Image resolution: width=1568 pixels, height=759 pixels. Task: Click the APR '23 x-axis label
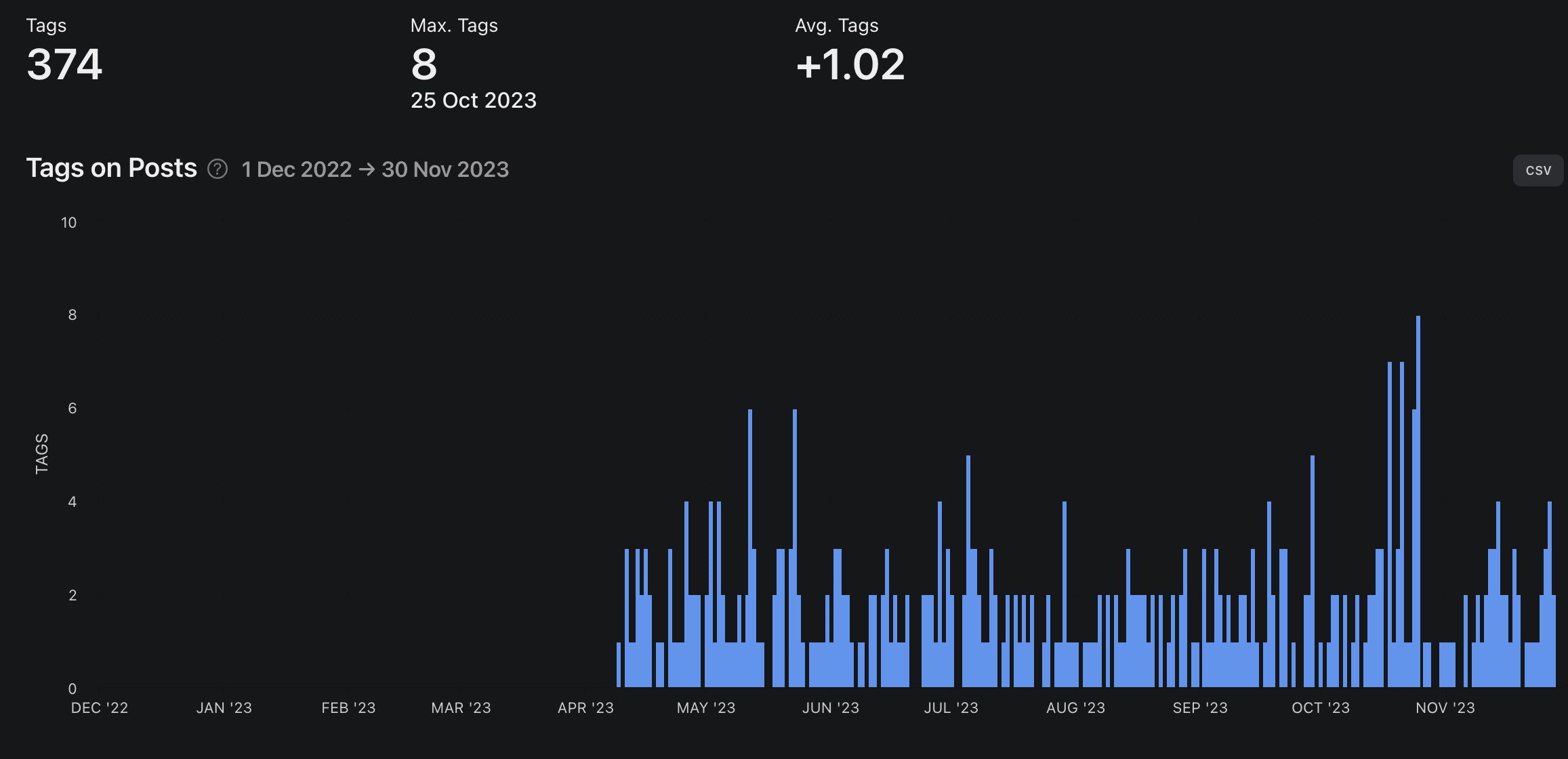click(x=585, y=708)
